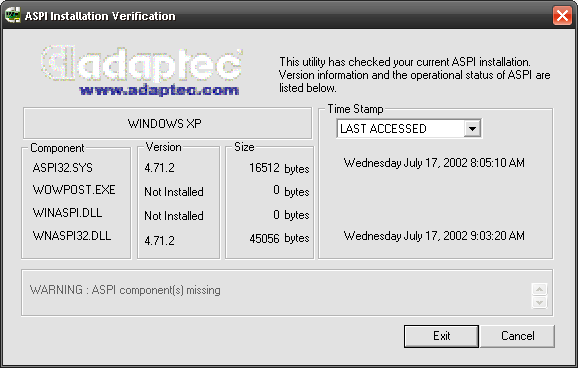Screen dimensions: 578x368
Task: Click the WNASPI32.DLL version 4.71.2 value
Action: tap(159, 240)
